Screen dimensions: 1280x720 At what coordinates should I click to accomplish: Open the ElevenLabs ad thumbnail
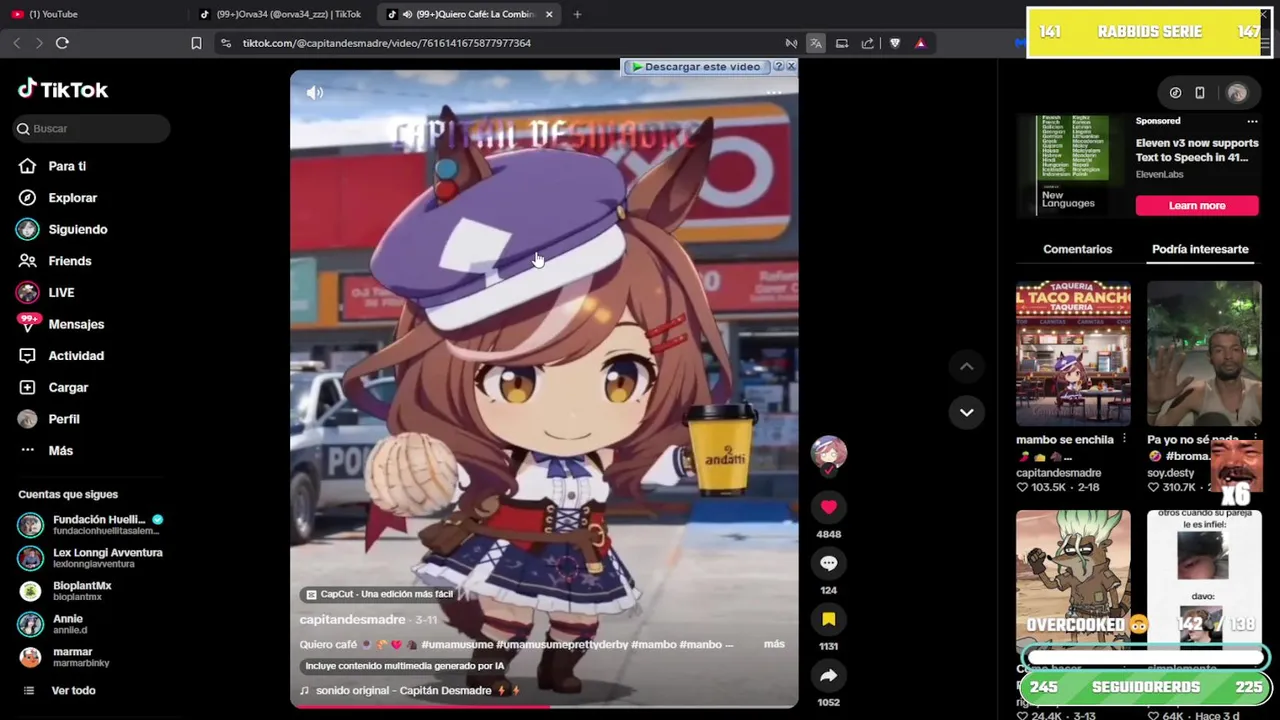pyautogui.click(x=1072, y=165)
